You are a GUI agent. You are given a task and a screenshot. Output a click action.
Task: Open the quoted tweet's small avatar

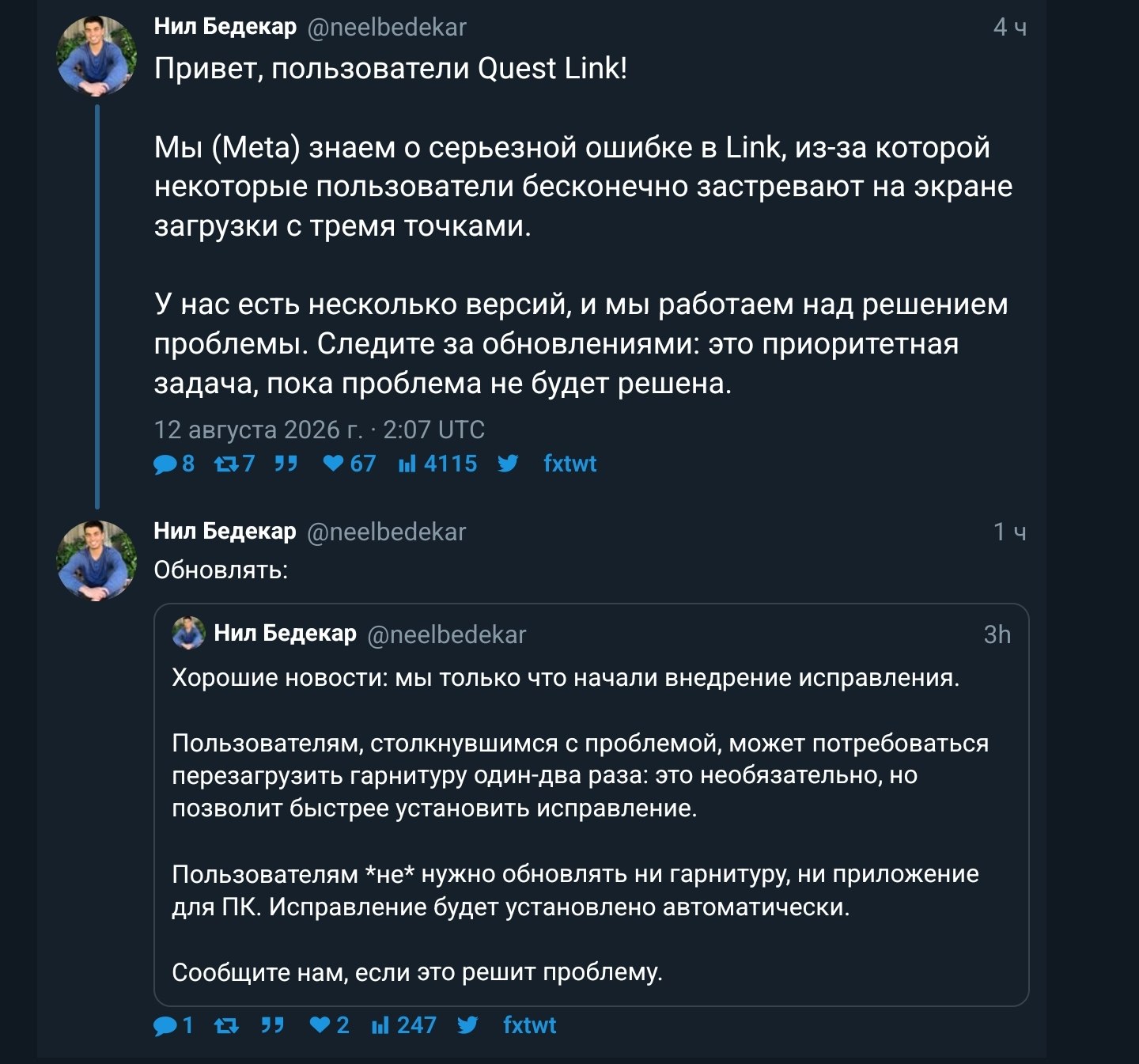[188, 634]
